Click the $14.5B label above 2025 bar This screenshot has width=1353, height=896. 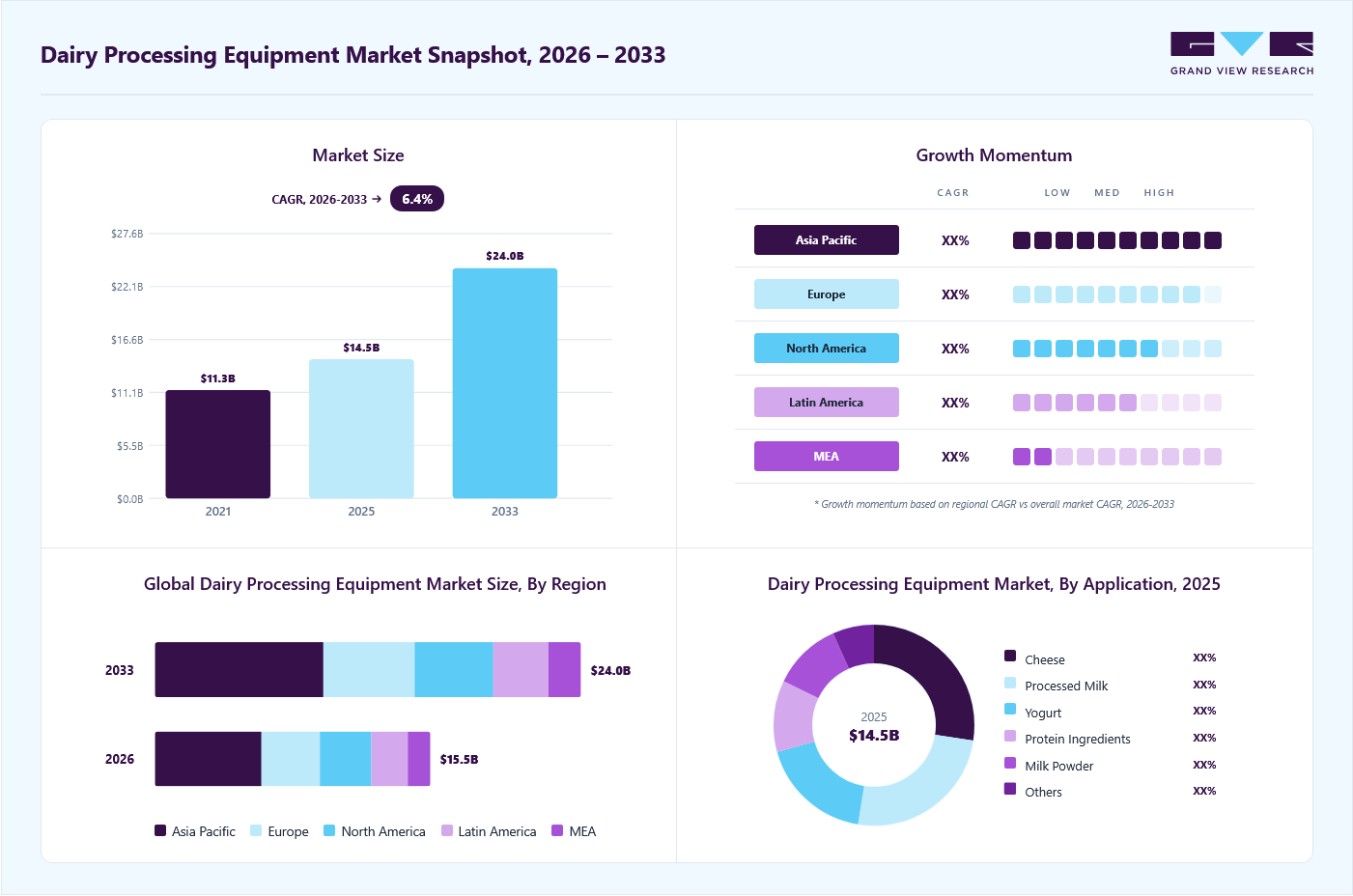coord(361,348)
